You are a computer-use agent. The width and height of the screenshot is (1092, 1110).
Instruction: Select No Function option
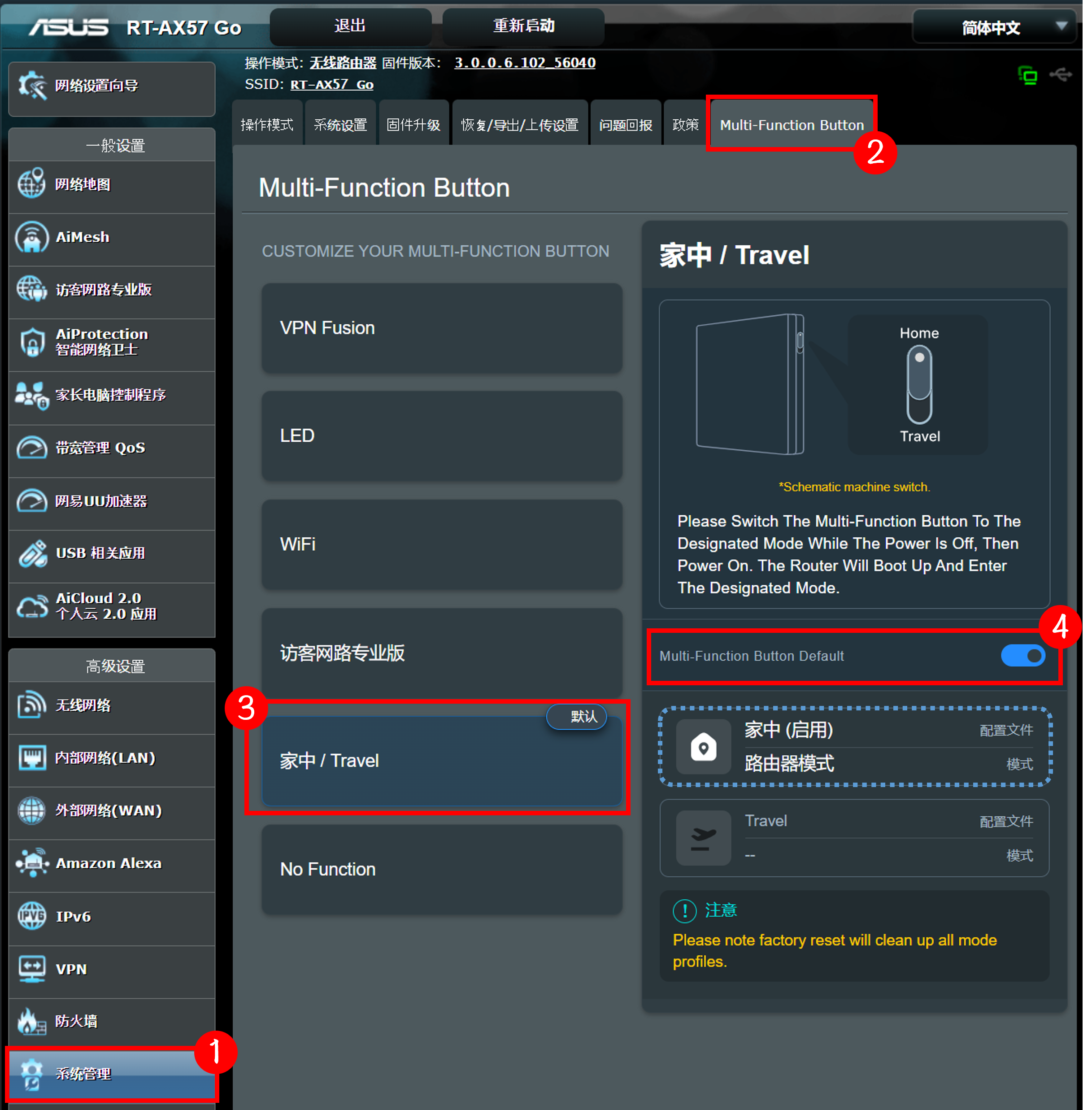[442, 869]
